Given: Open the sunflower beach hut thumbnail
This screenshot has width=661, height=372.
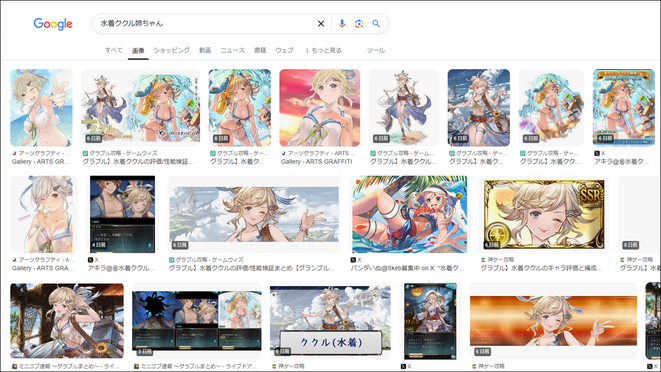Looking at the screenshot, I should coord(67,321).
